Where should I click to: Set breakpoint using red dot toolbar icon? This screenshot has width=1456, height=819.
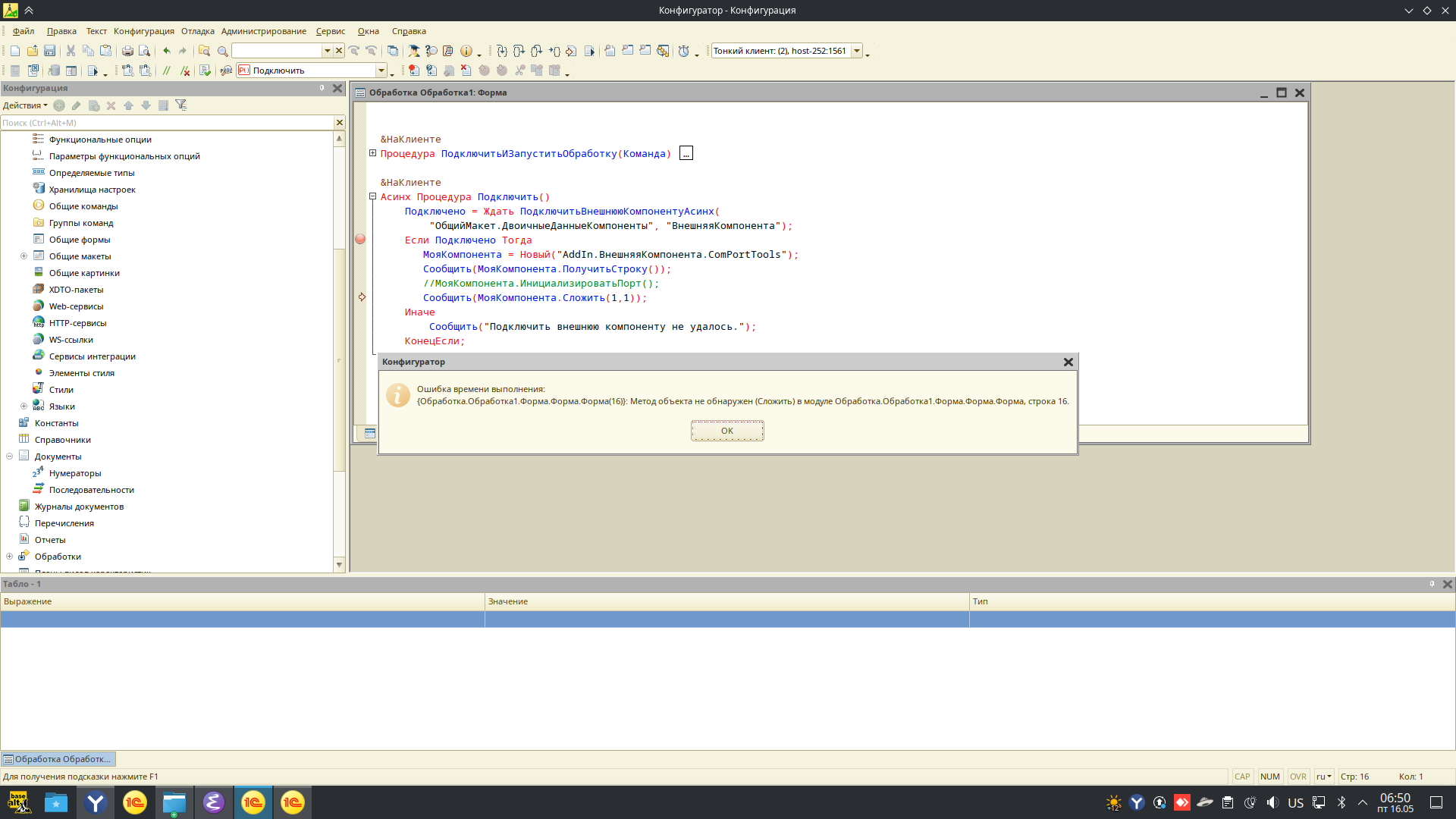coord(414,71)
